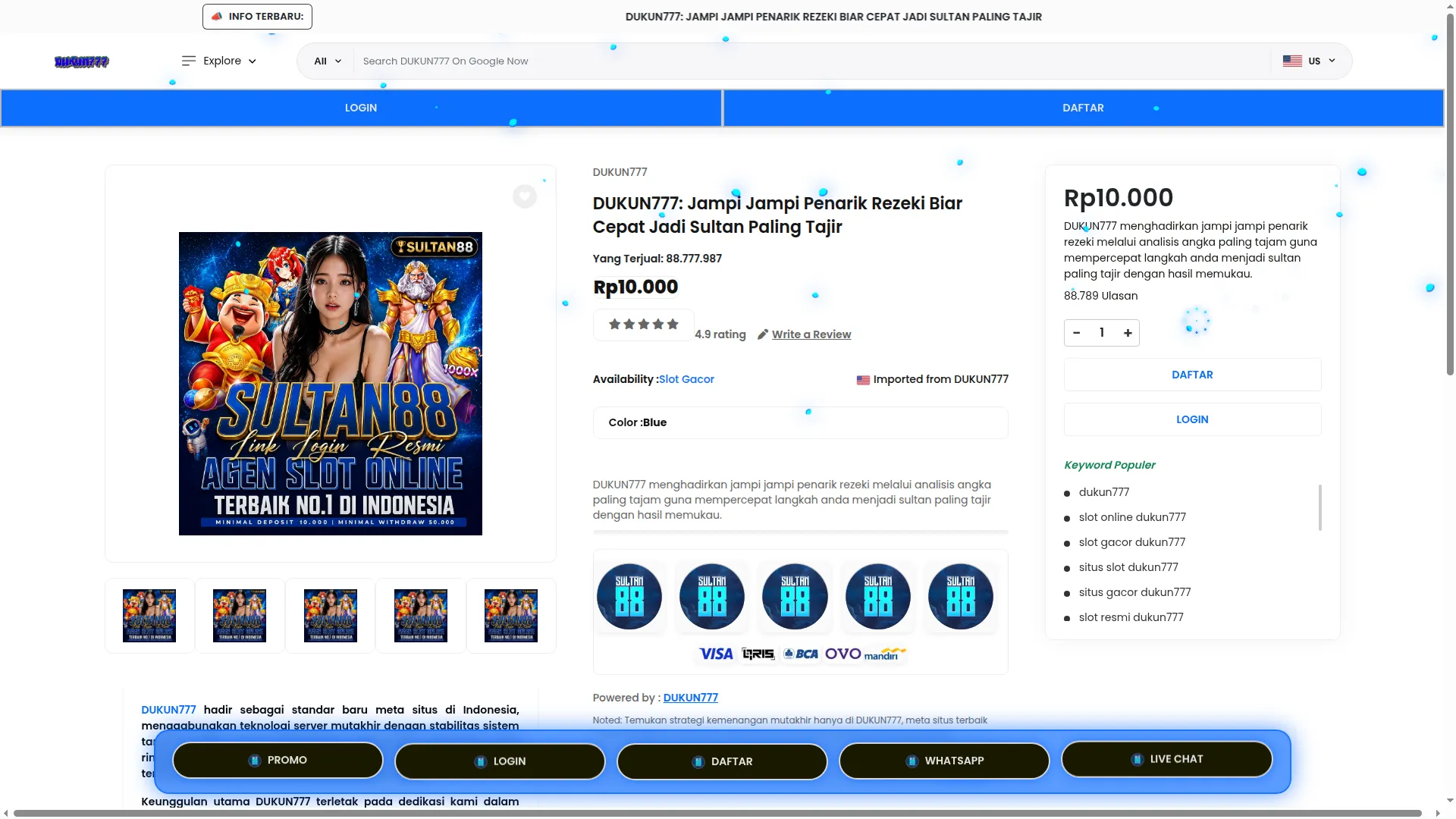Click the page vertical scrollbar
Screen dimensions: 1456x819
tap(1450, 193)
